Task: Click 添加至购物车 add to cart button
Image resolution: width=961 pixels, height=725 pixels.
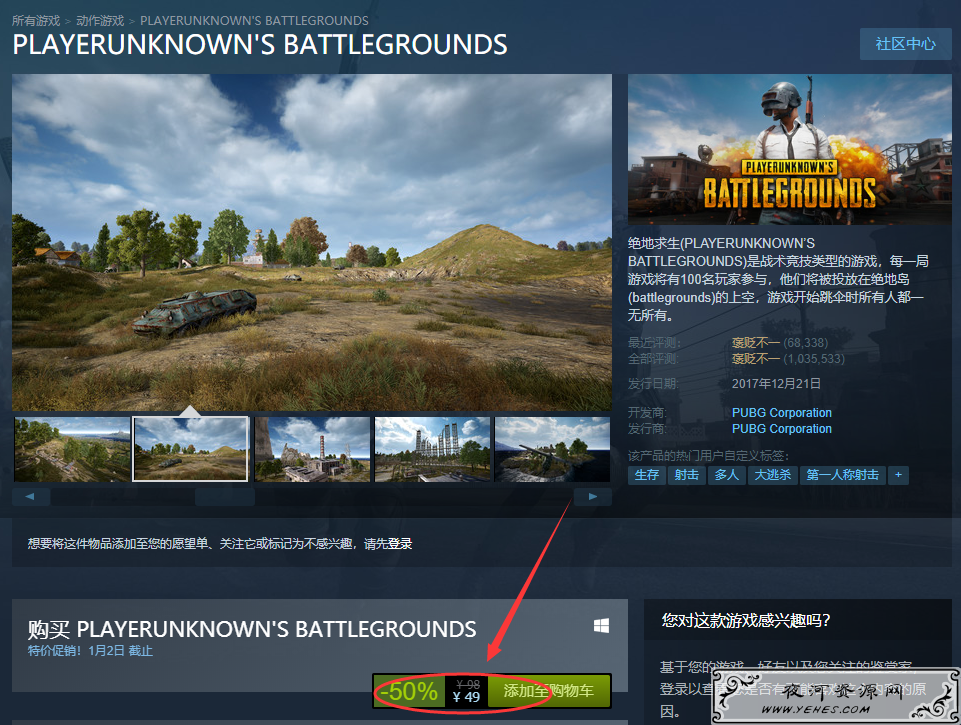Action: pyautogui.click(x=549, y=691)
